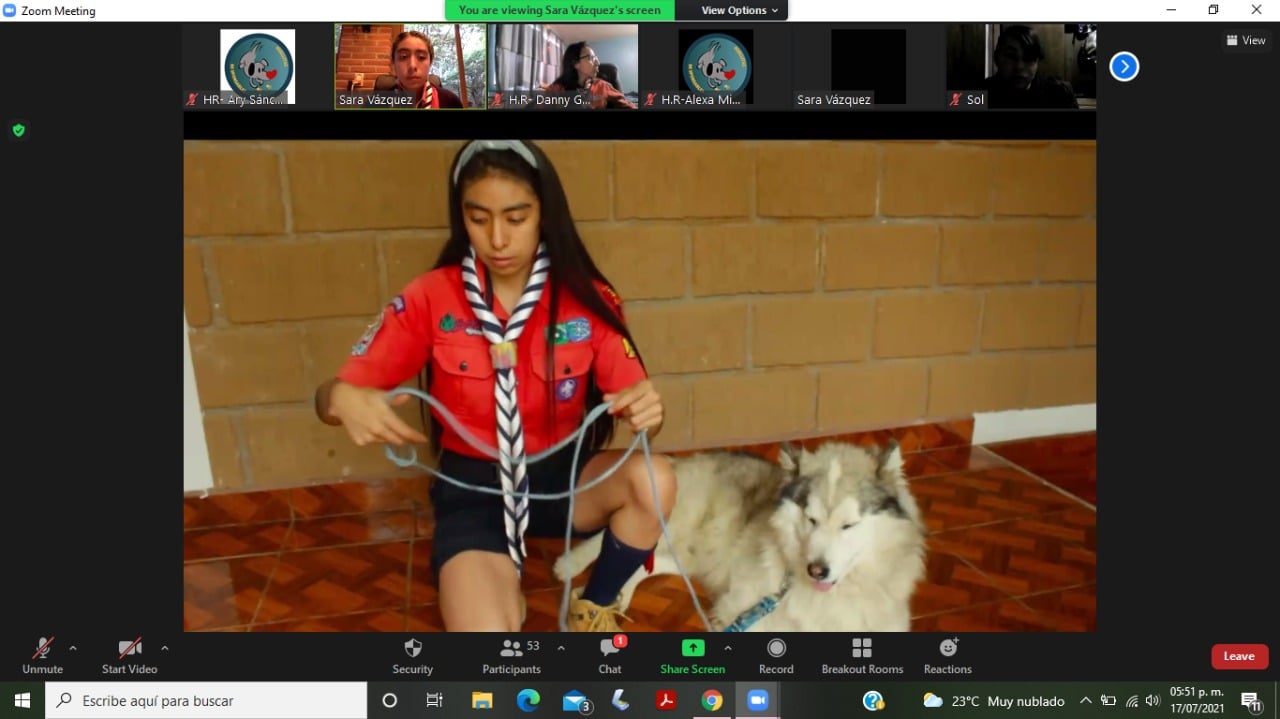Open the Chat panel
The height and width of the screenshot is (719, 1280).
pyautogui.click(x=610, y=655)
